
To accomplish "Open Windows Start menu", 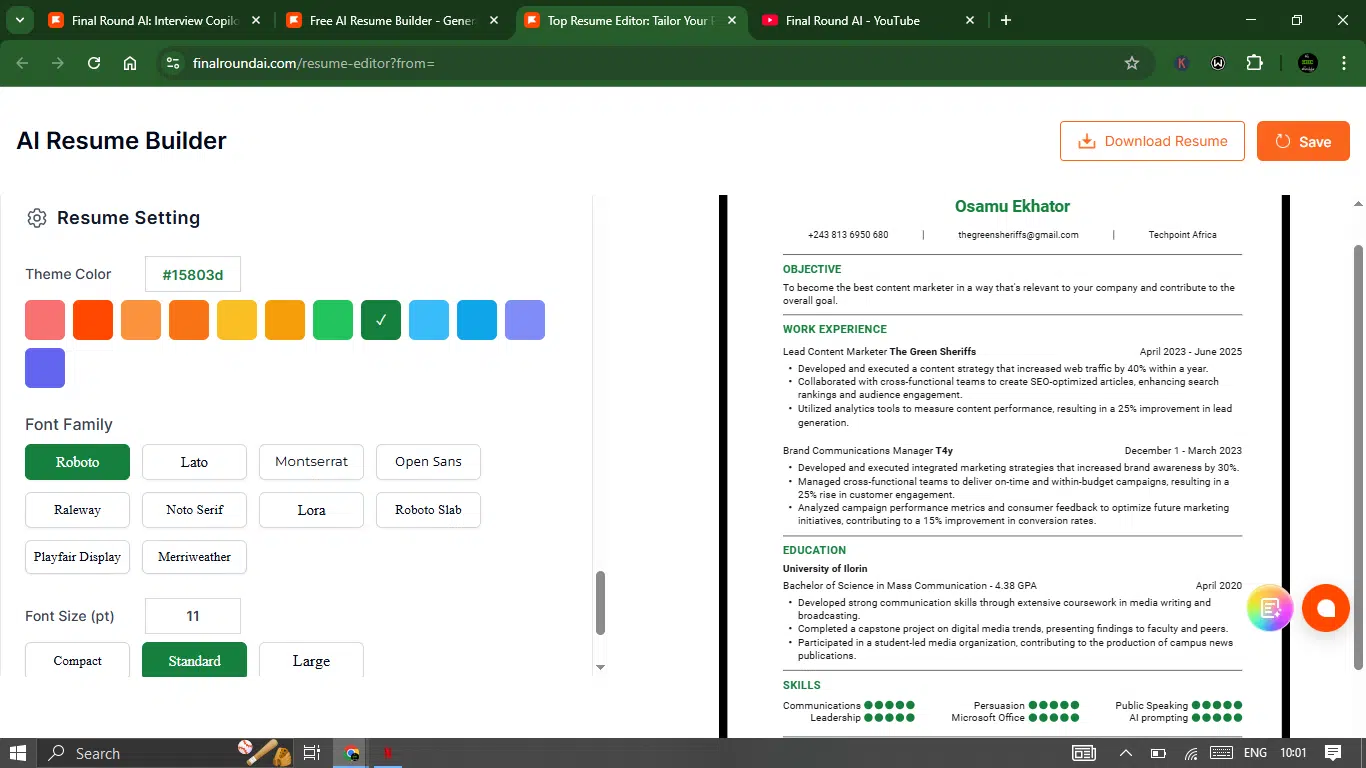I will click(x=18, y=753).
